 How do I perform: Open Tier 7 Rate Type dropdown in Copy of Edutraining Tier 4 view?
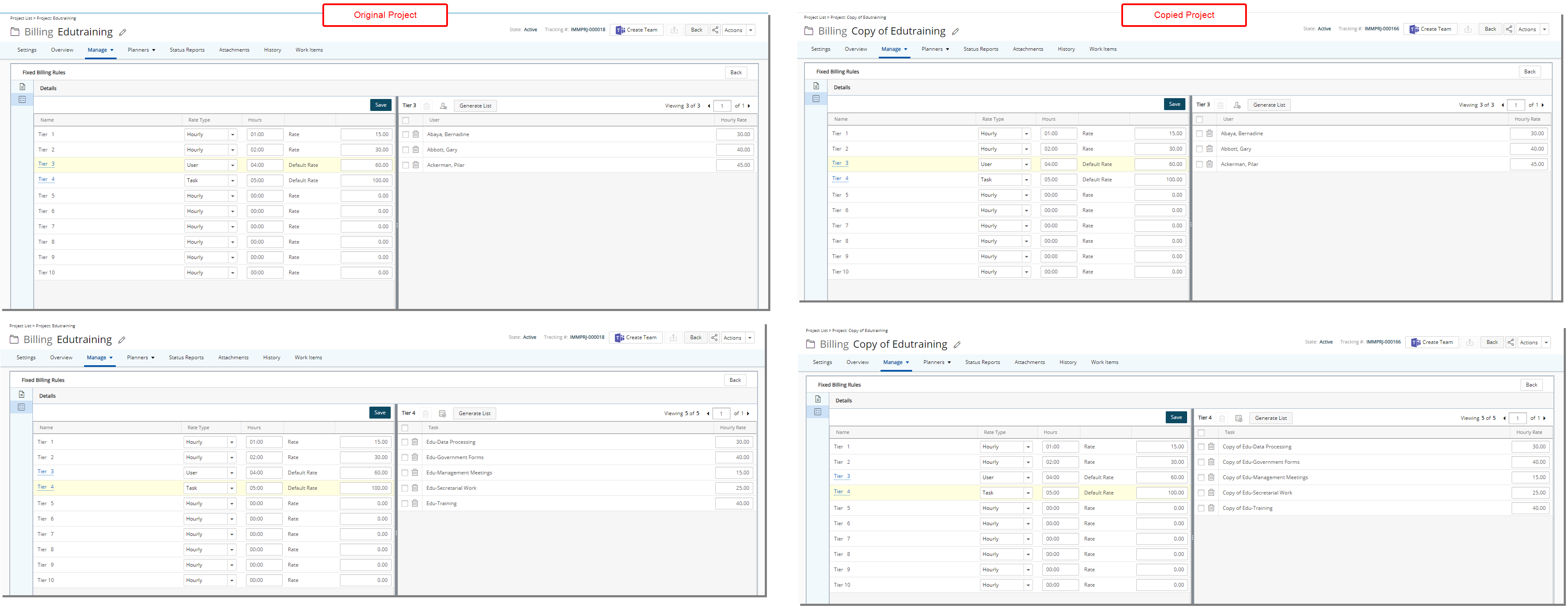coord(1028,539)
